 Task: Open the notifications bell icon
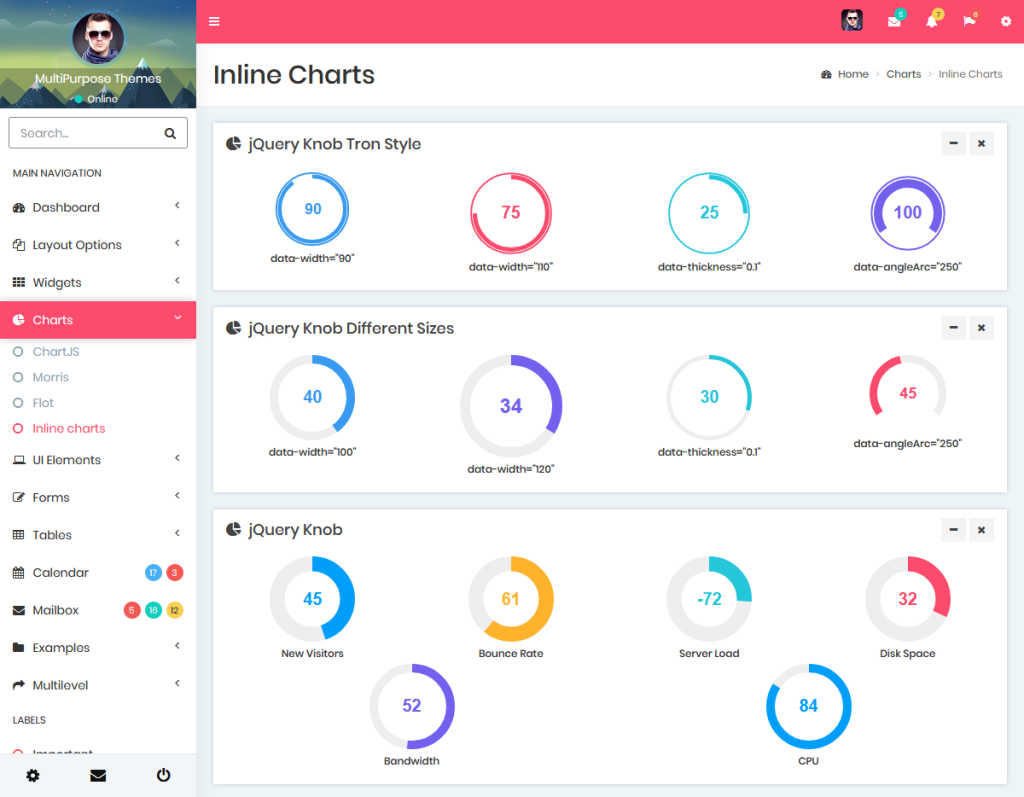pyautogui.click(x=932, y=22)
